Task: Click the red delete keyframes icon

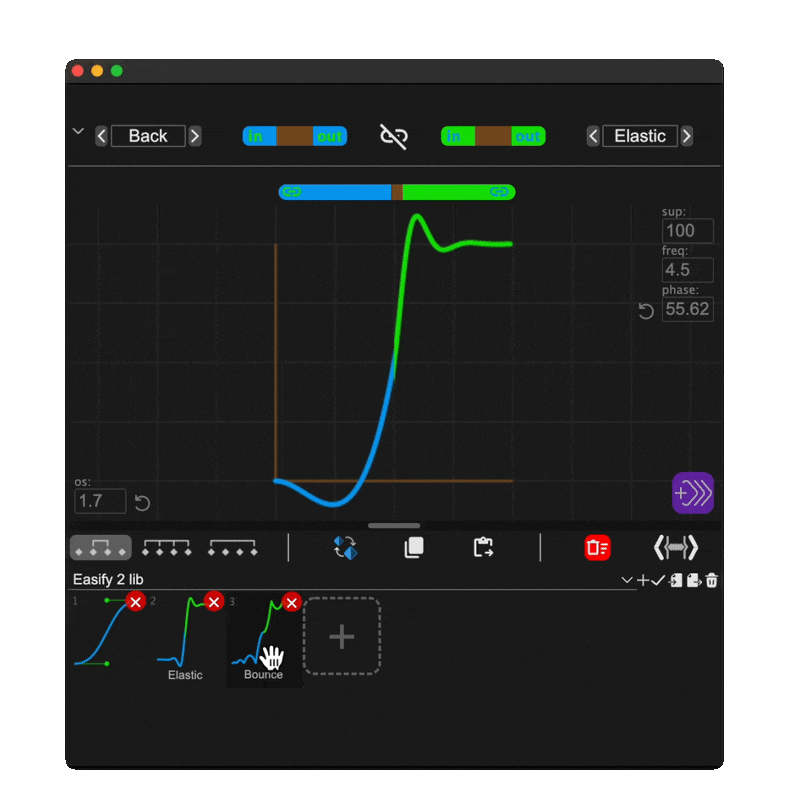Action: (597, 547)
